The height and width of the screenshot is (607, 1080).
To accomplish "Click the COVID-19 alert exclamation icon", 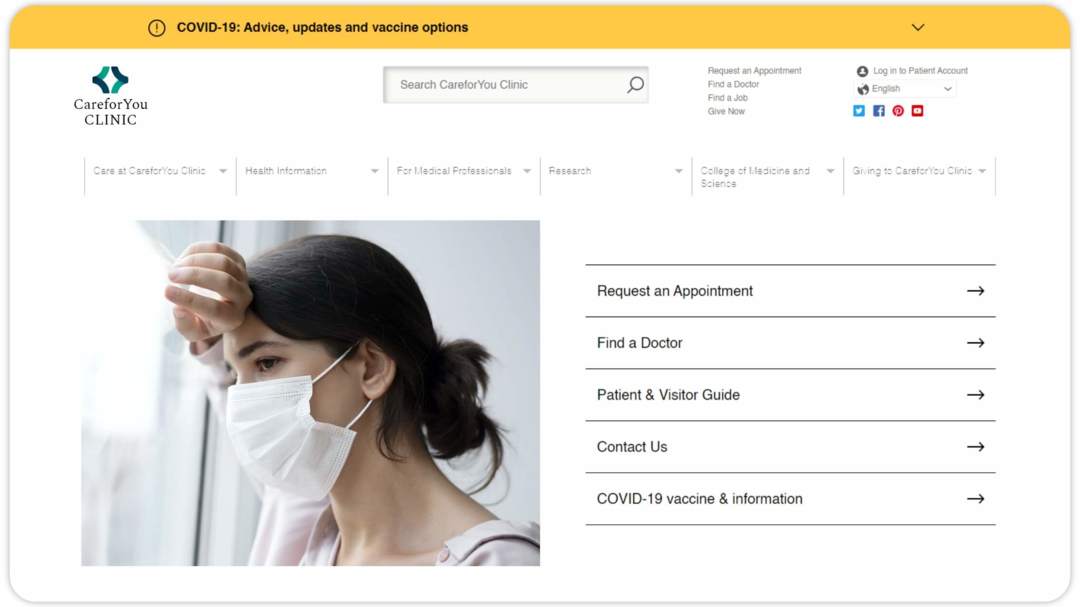I will click(x=157, y=28).
